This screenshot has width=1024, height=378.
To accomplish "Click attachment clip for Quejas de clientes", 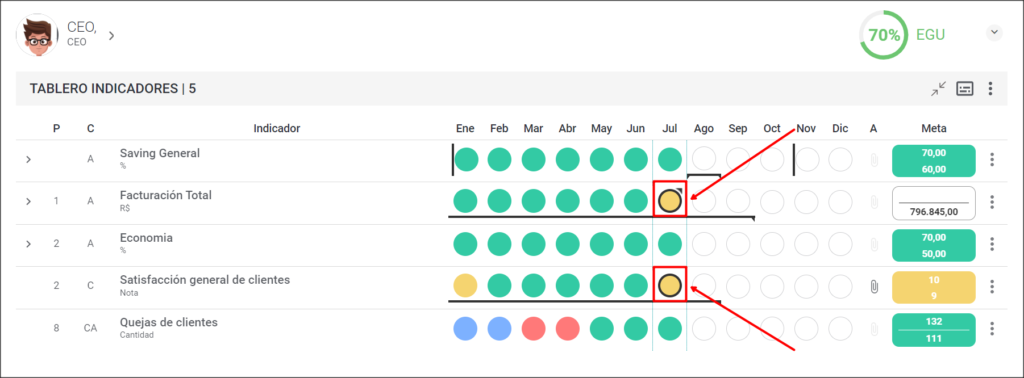I will coord(874,328).
